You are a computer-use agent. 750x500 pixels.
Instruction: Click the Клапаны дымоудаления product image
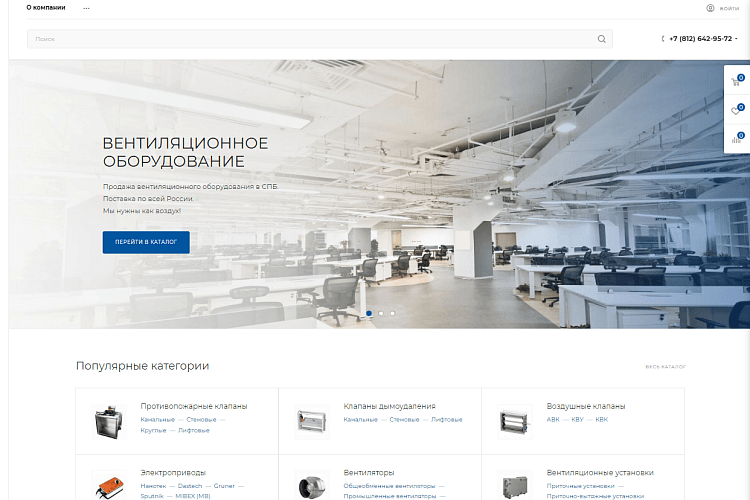(312, 422)
